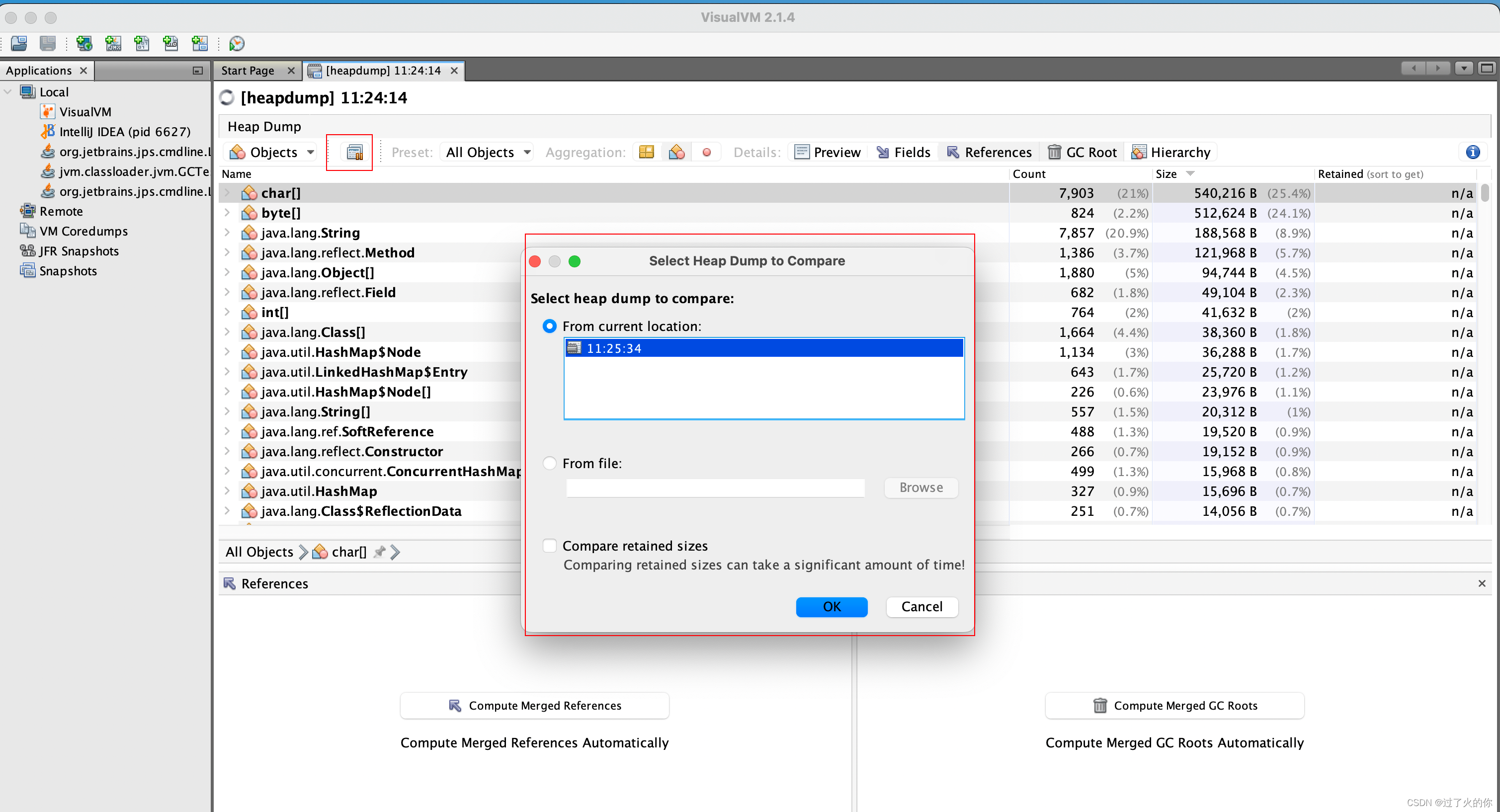Screen dimensions: 1500x812
Task: Open the All Objects preset dropdown
Action: click(x=488, y=153)
